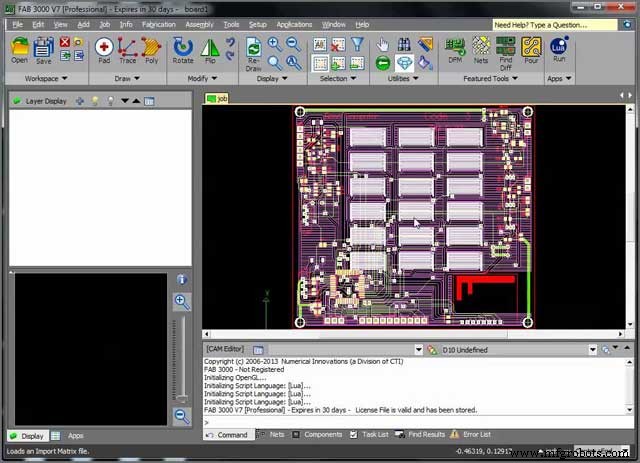The image size is (640, 463).
Task: Switch to the Error List tab
Action: click(471, 435)
